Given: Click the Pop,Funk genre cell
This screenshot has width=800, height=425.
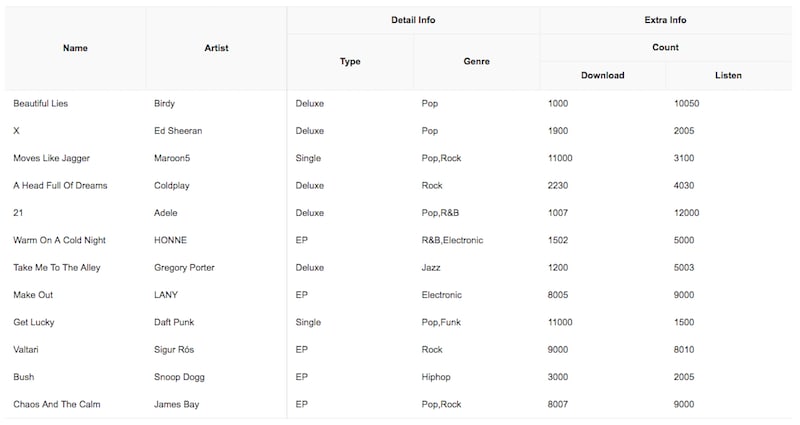Looking at the screenshot, I should coord(443,322).
